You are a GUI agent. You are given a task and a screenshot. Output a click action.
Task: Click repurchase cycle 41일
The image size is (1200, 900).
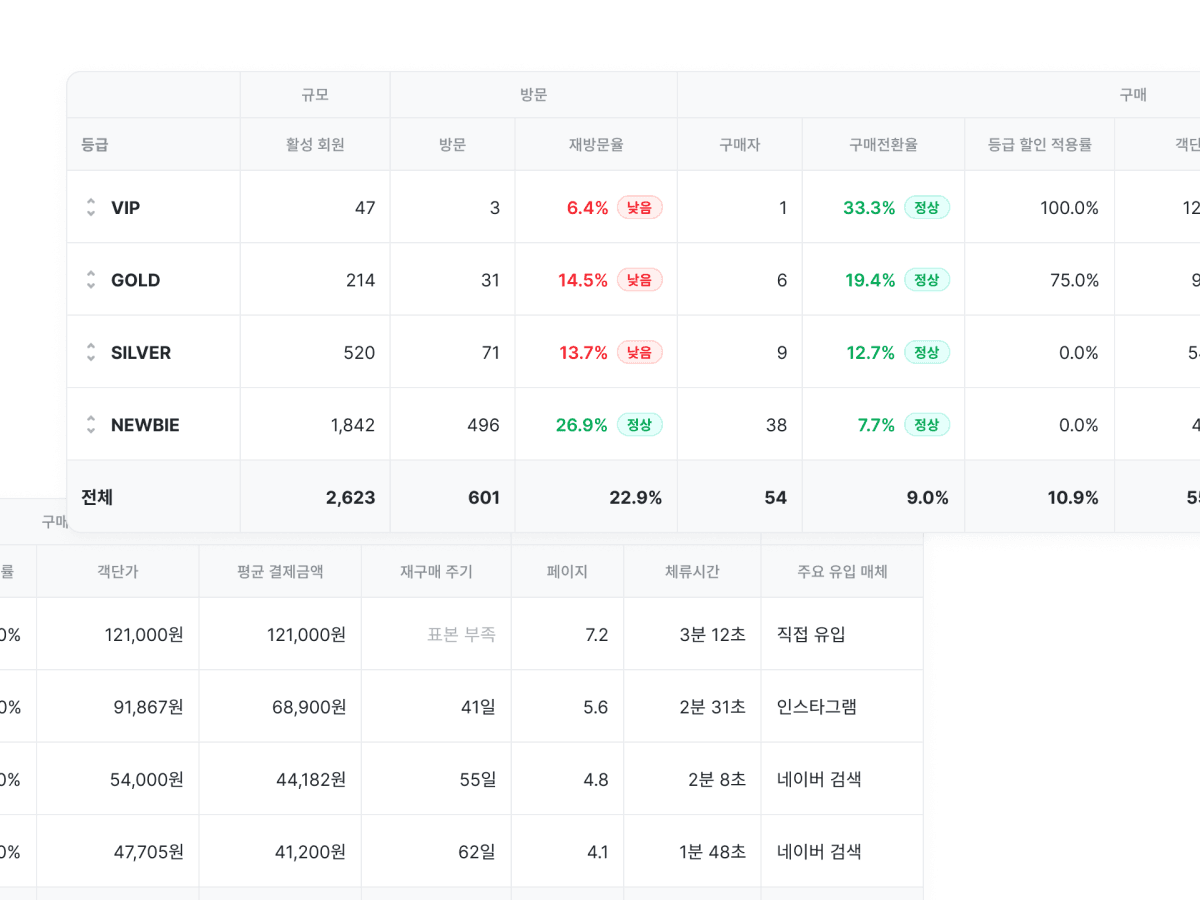[x=478, y=707]
